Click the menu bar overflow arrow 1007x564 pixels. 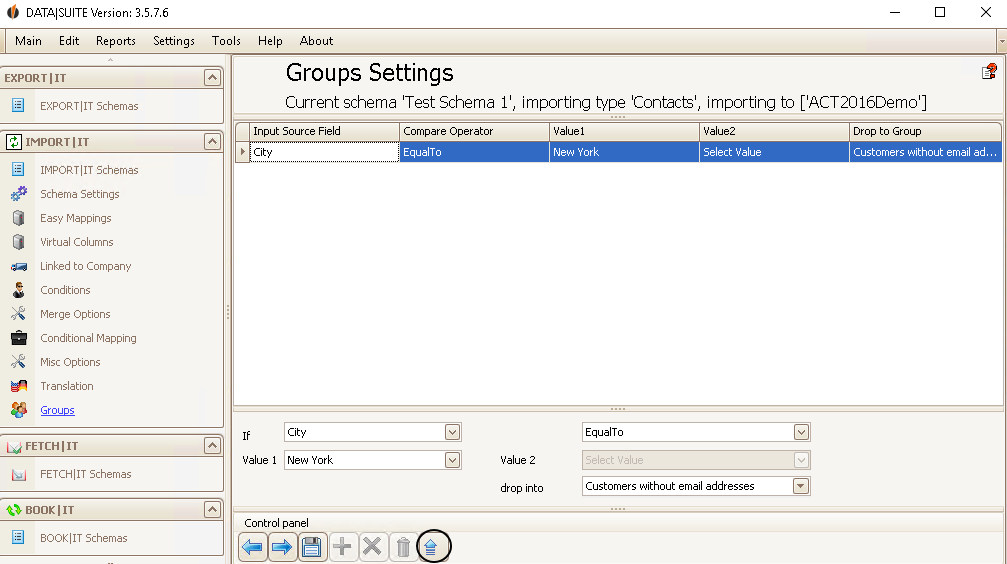click(1001, 41)
